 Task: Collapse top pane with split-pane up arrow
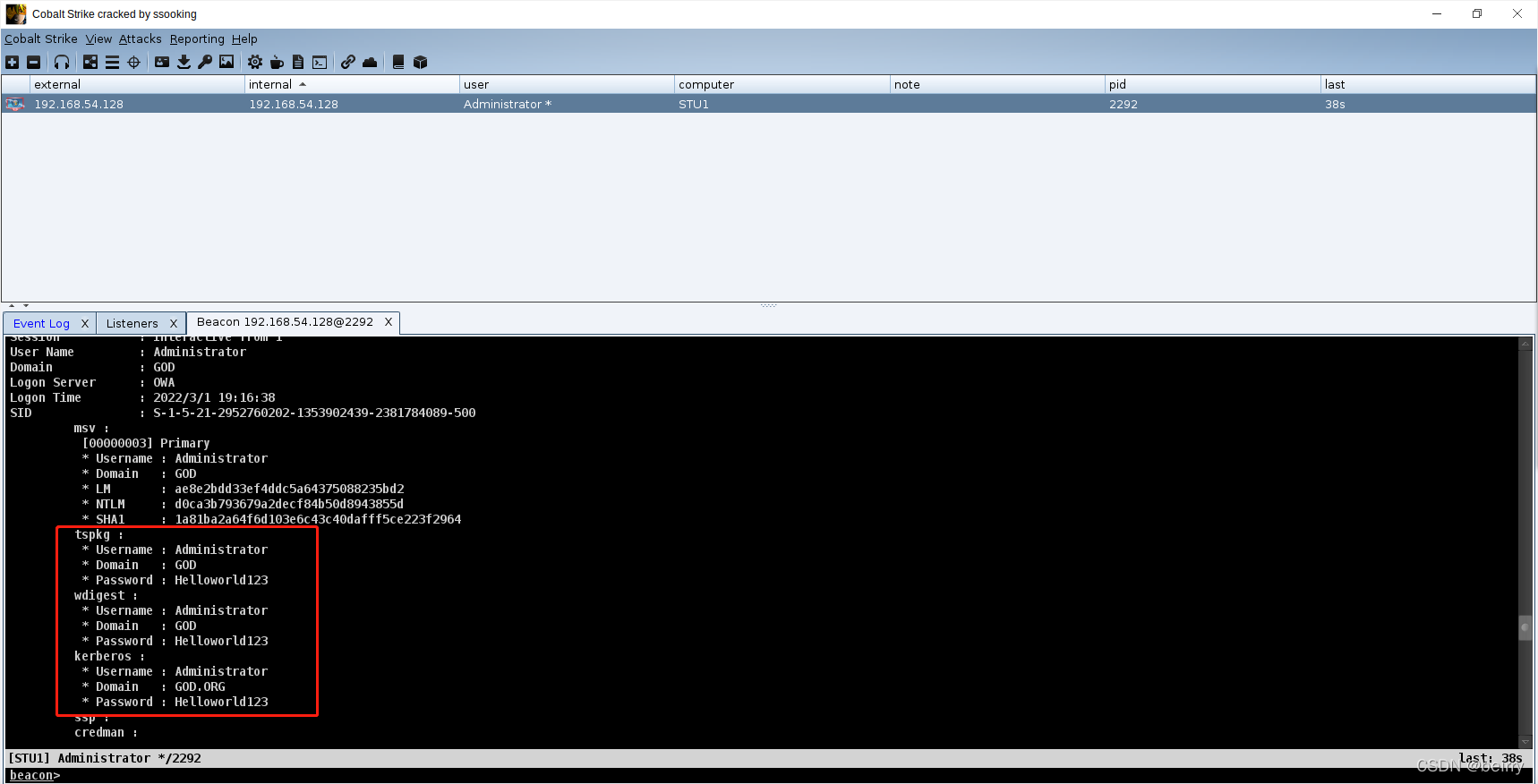pos(12,306)
